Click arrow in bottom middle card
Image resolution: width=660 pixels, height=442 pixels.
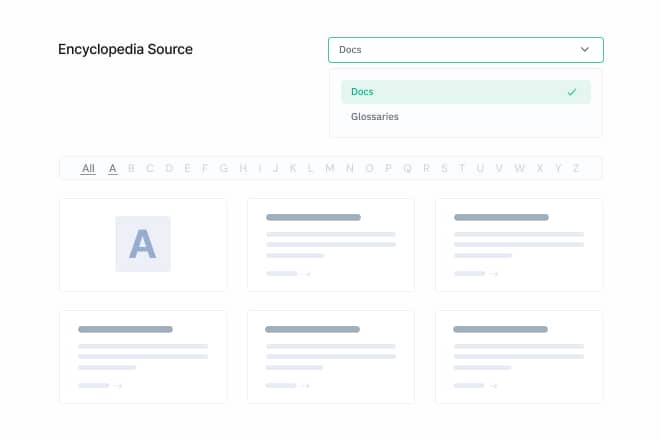[x=306, y=385]
